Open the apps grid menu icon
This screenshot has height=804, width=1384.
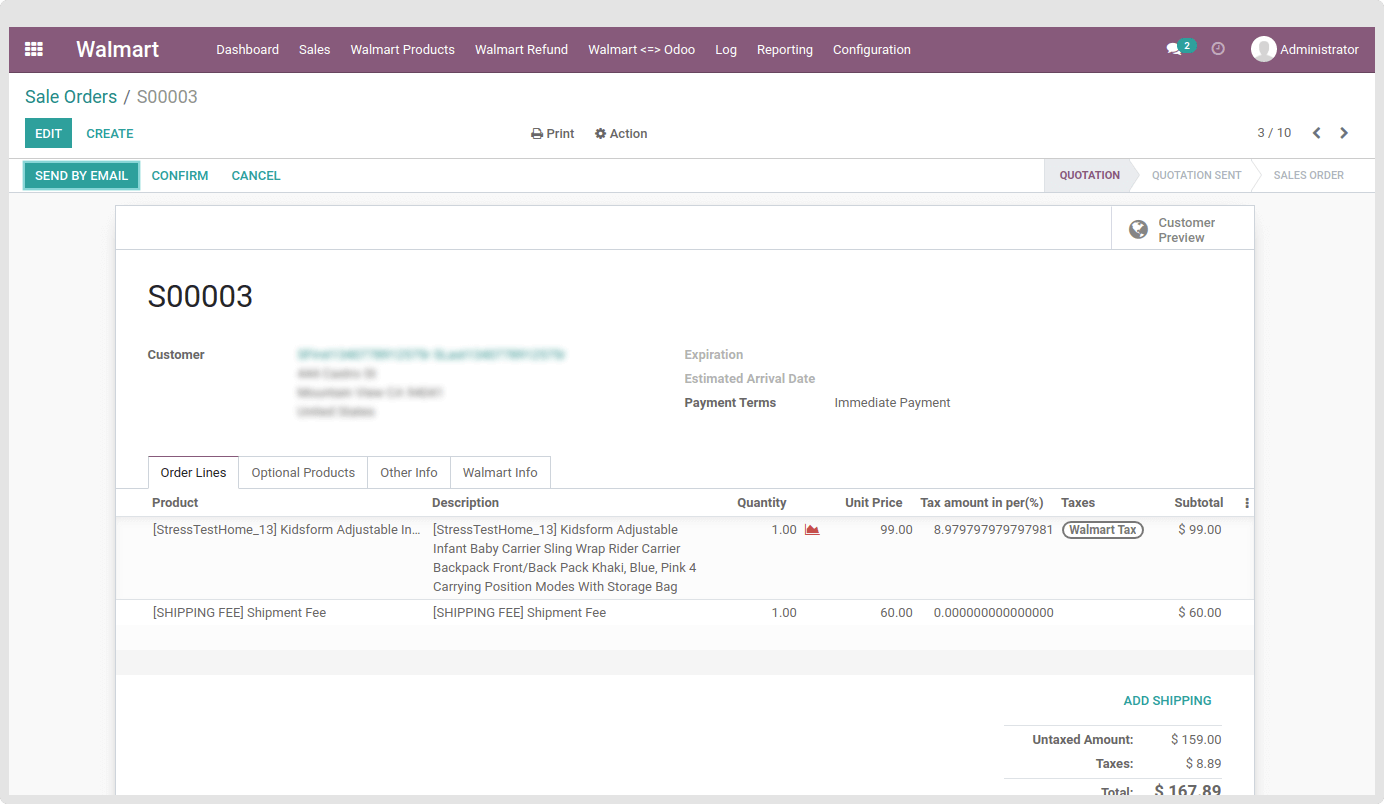tap(34, 49)
